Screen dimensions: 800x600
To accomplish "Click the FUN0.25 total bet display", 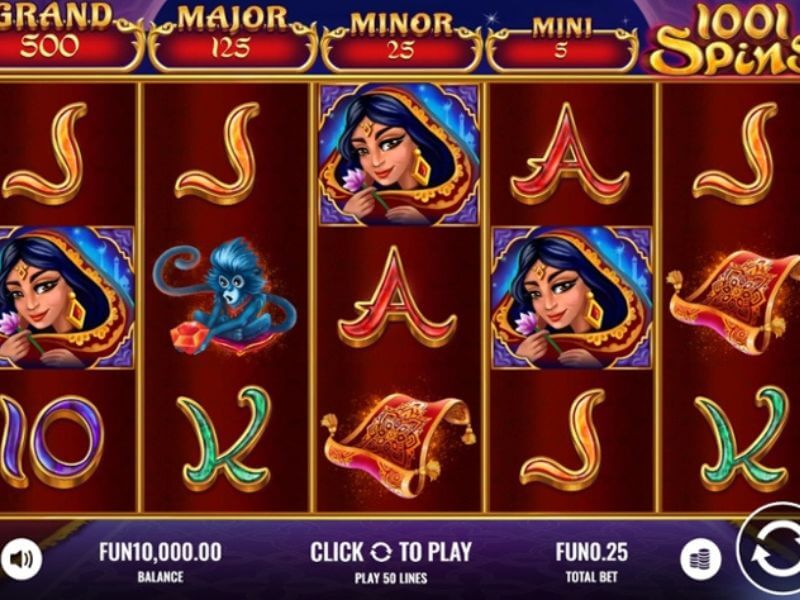I will pyautogui.click(x=592, y=552).
